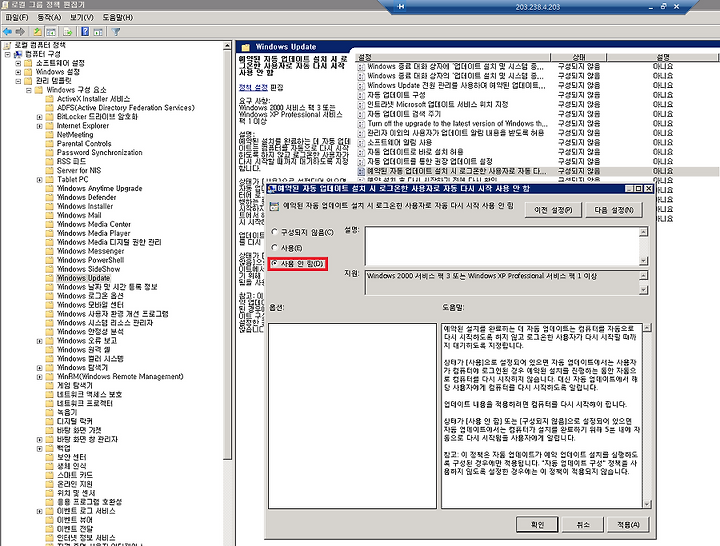
Task: Expand the BitLocker 드라이브 암호화 node
Action: [x=39, y=117]
